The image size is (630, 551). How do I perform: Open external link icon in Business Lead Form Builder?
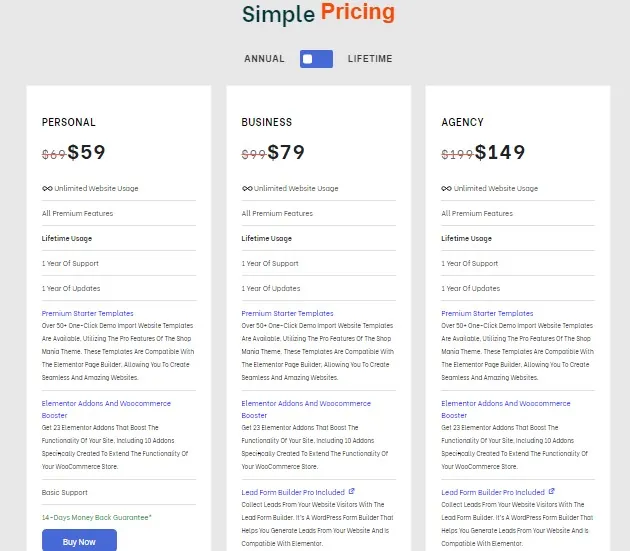click(352, 491)
